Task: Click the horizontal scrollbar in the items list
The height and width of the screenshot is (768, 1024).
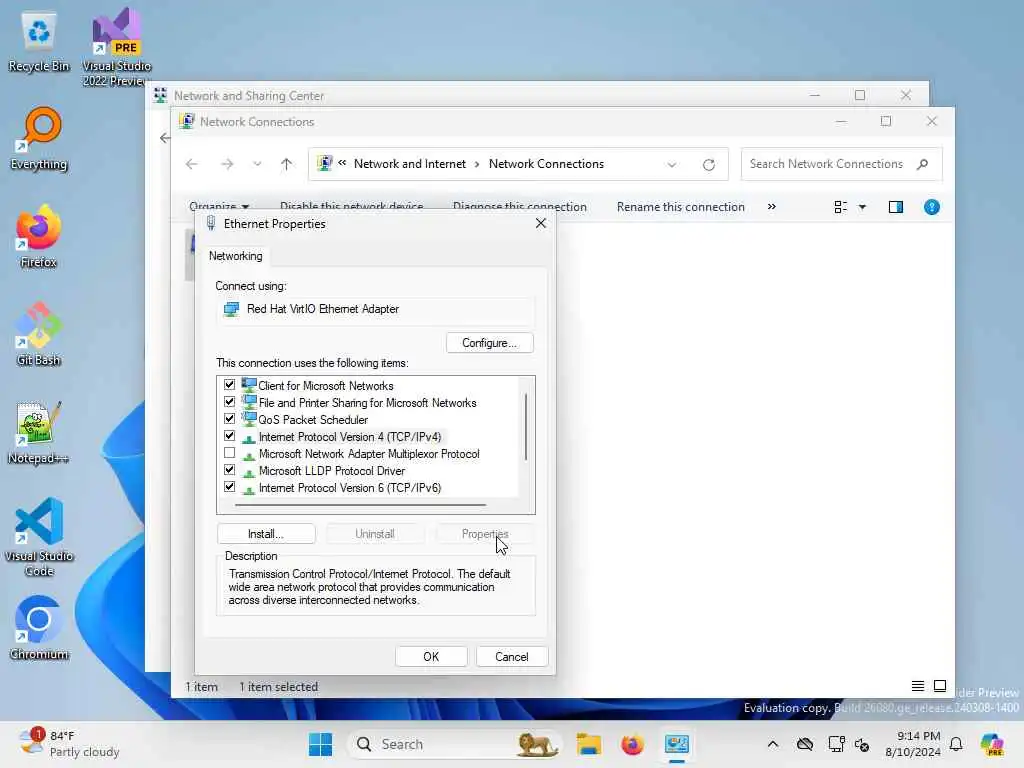Action: pyautogui.click(x=360, y=505)
